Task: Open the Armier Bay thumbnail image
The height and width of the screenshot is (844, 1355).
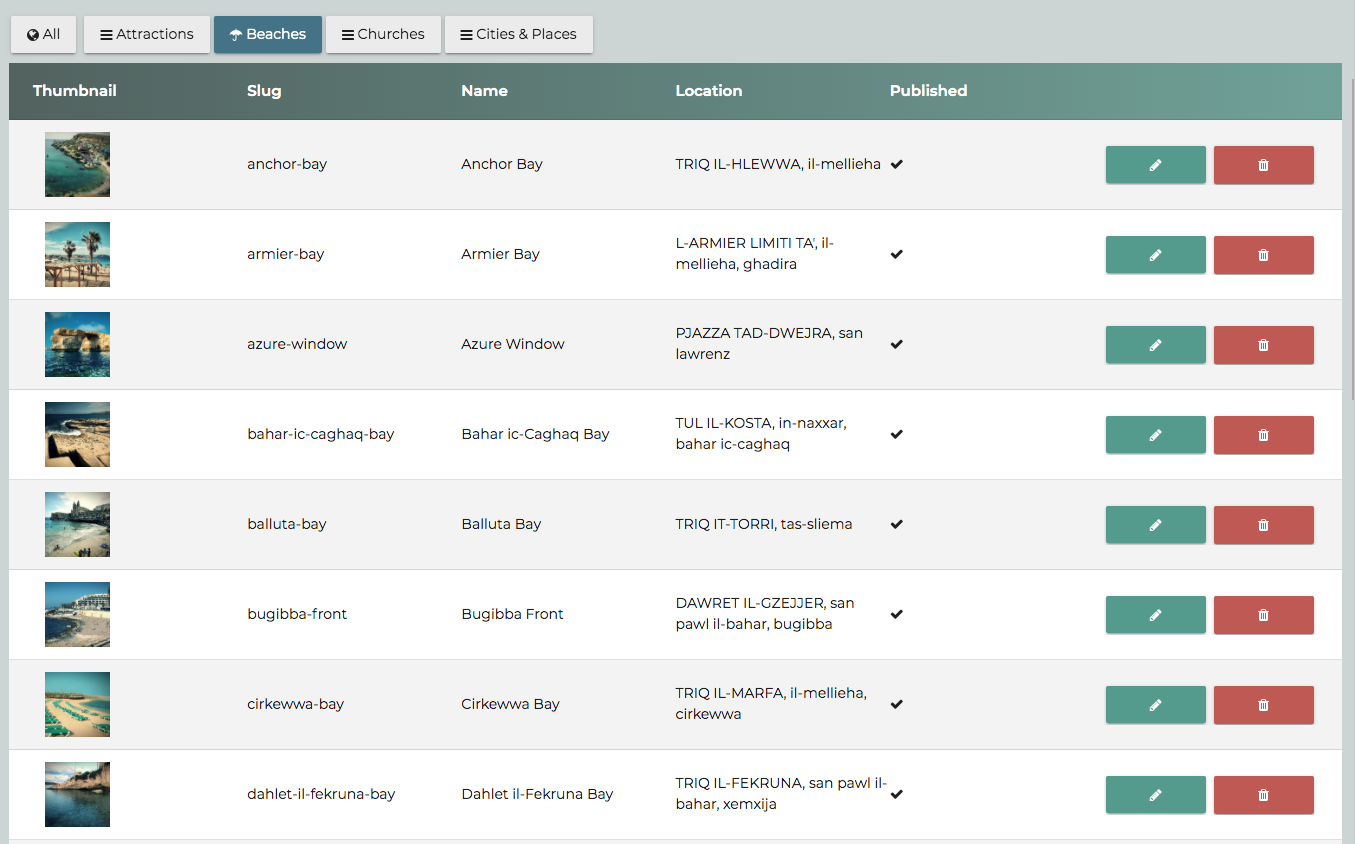Action: click(77, 254)
